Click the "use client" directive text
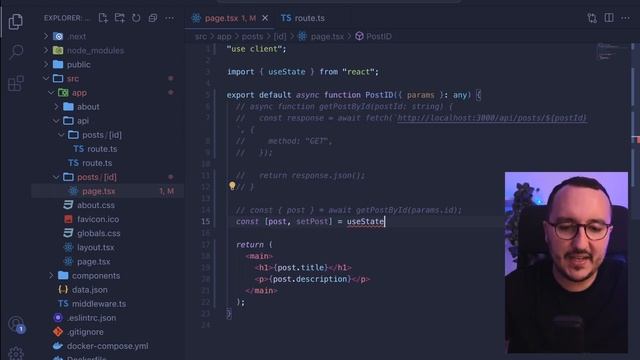 pos(254,49)
